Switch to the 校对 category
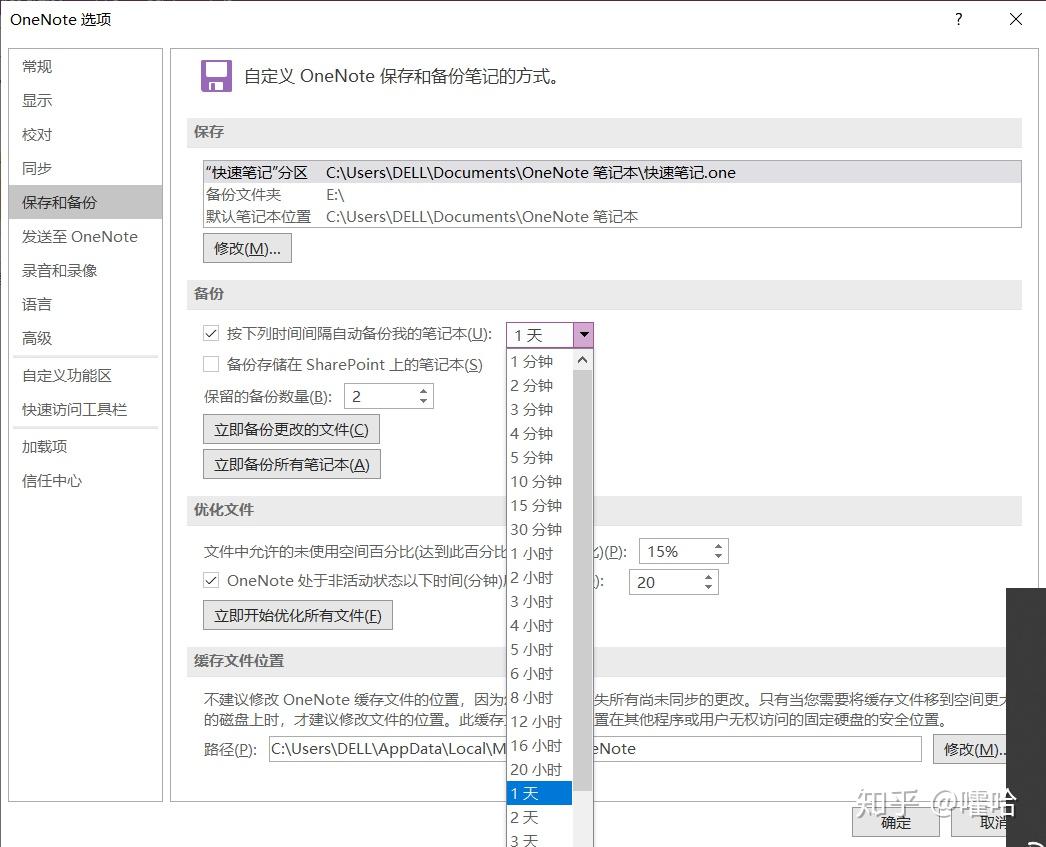This screenshot has width=1046, height=847. [85, 135]
